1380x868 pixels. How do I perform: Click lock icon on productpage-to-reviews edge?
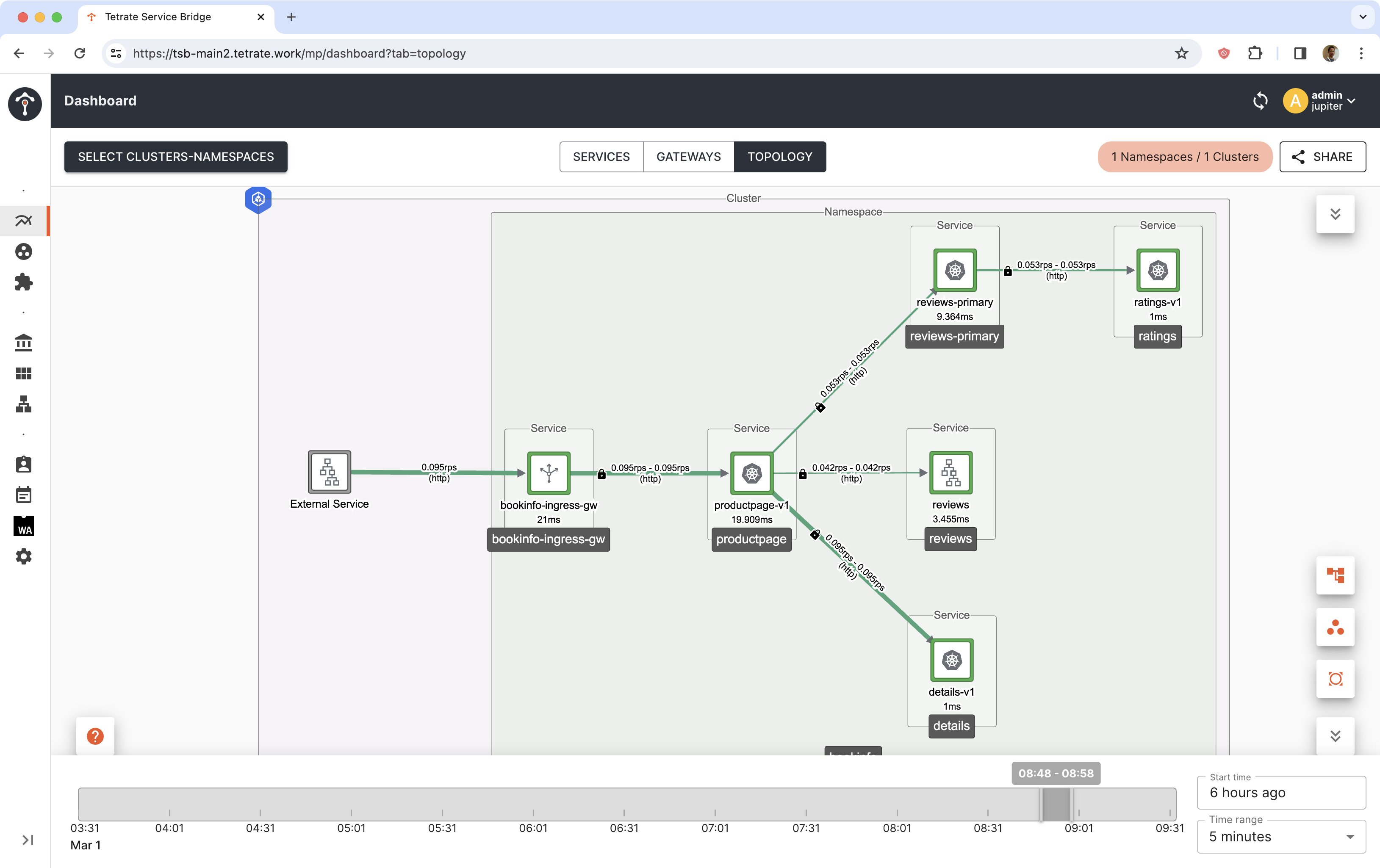point(803,474)
